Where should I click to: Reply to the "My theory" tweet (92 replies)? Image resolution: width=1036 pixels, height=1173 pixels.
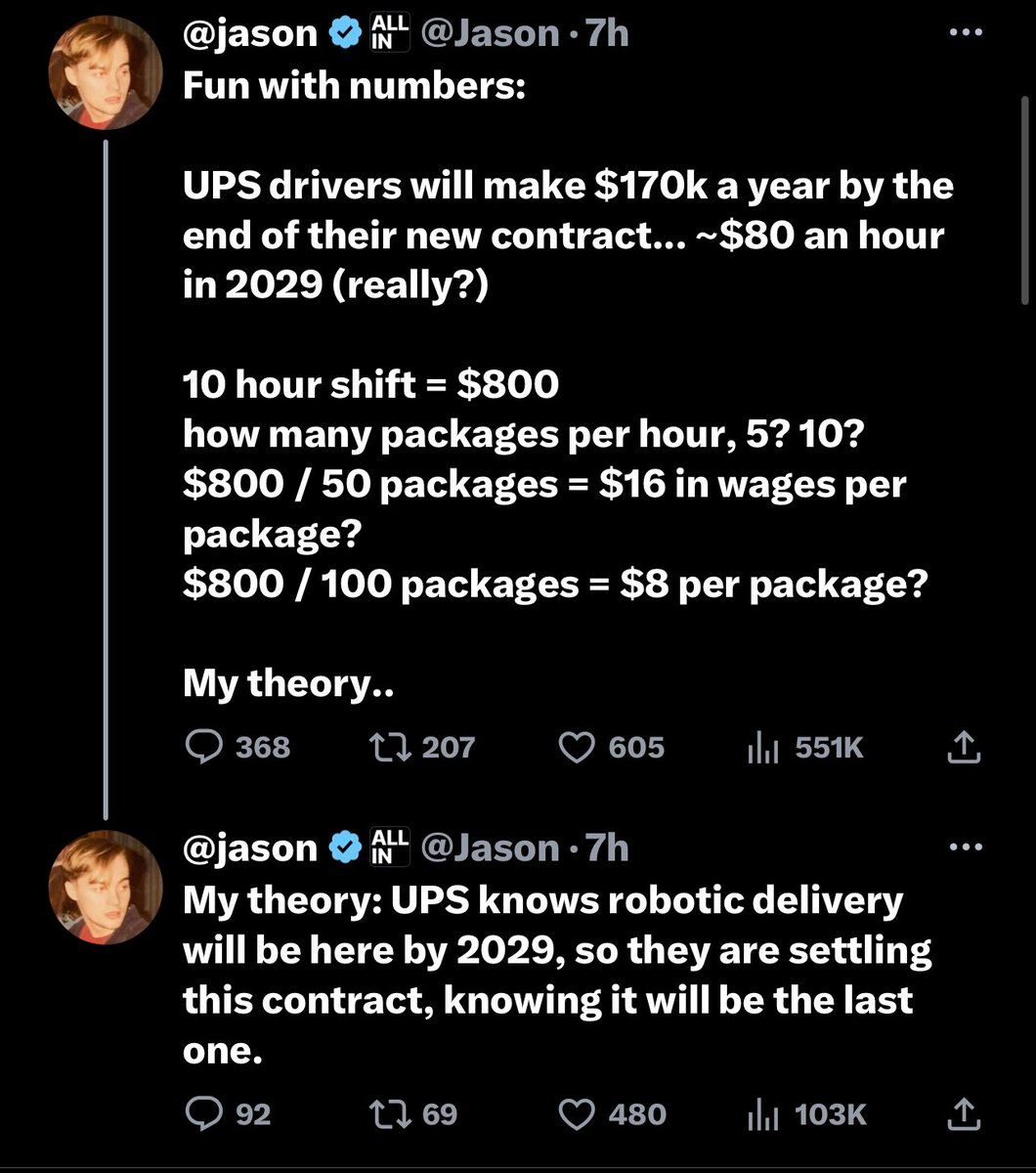click(202, 1113)
